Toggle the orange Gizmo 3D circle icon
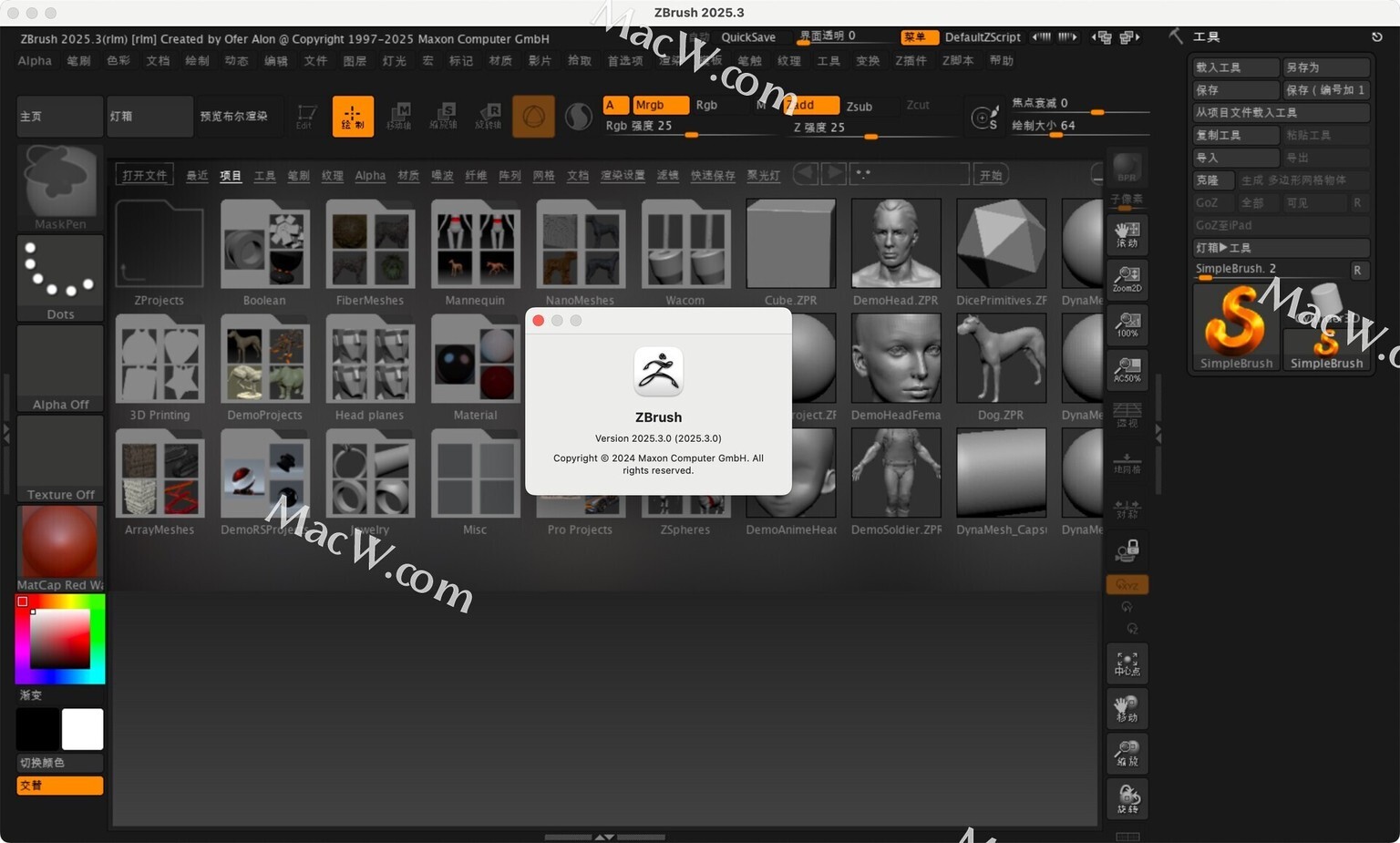1400x843 pixels. (533, 117)
